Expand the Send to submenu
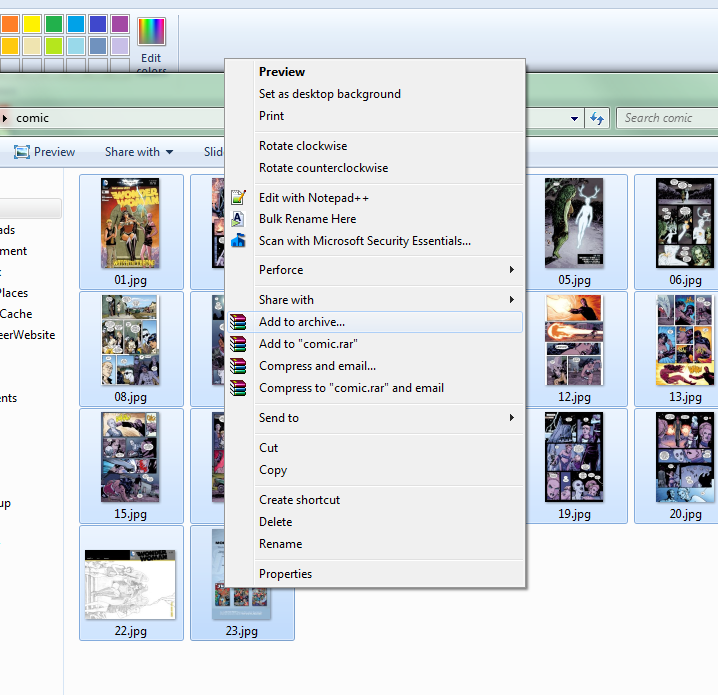The width and height of the screenshot is (718, 695). pyautogui.click(x=375, y=418)
